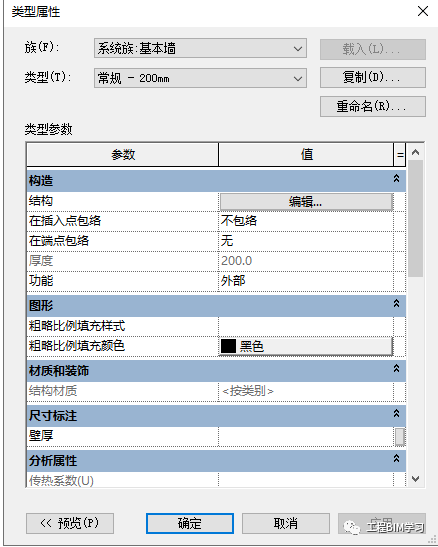The width and height of the screenshot is (438, 547).
Task: Click the 编辑... structure edit button
Action: tap(306, 201)
